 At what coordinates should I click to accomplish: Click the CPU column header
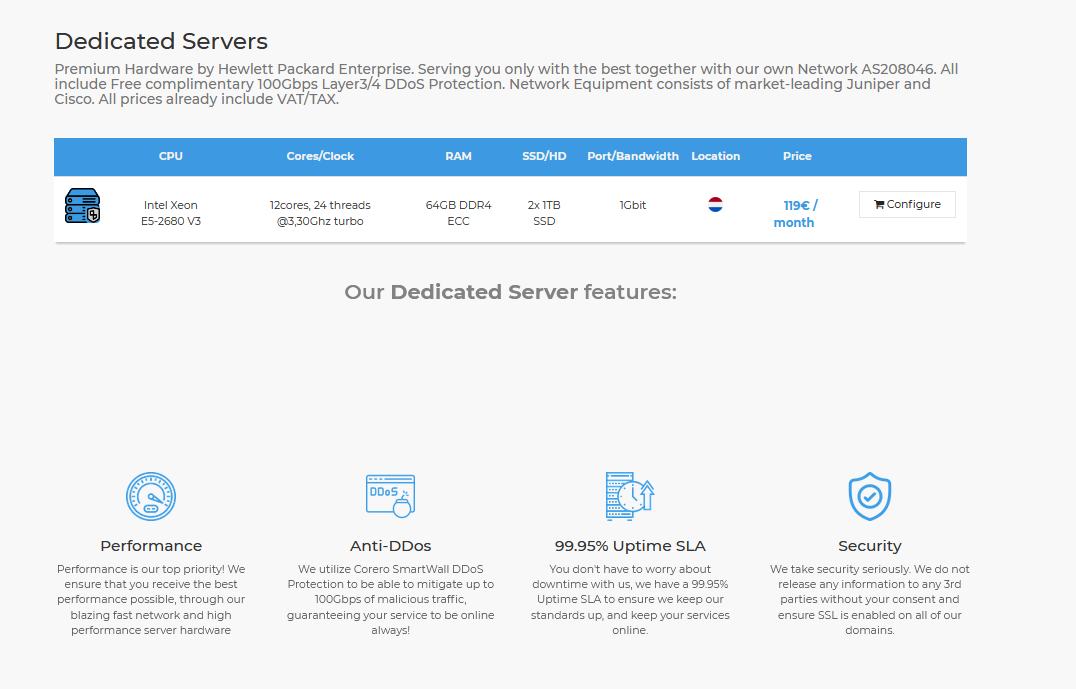pyautogui.click(x=171, y=156)
